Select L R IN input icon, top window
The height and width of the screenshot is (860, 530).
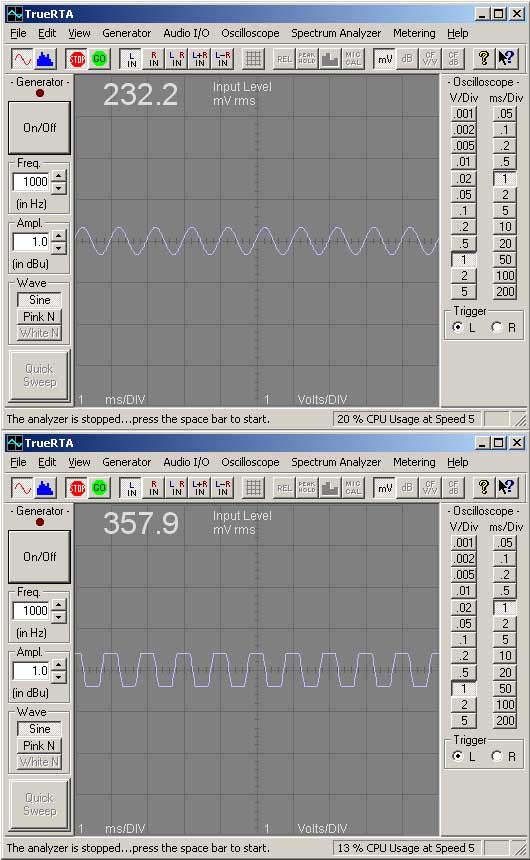[177, 59]
